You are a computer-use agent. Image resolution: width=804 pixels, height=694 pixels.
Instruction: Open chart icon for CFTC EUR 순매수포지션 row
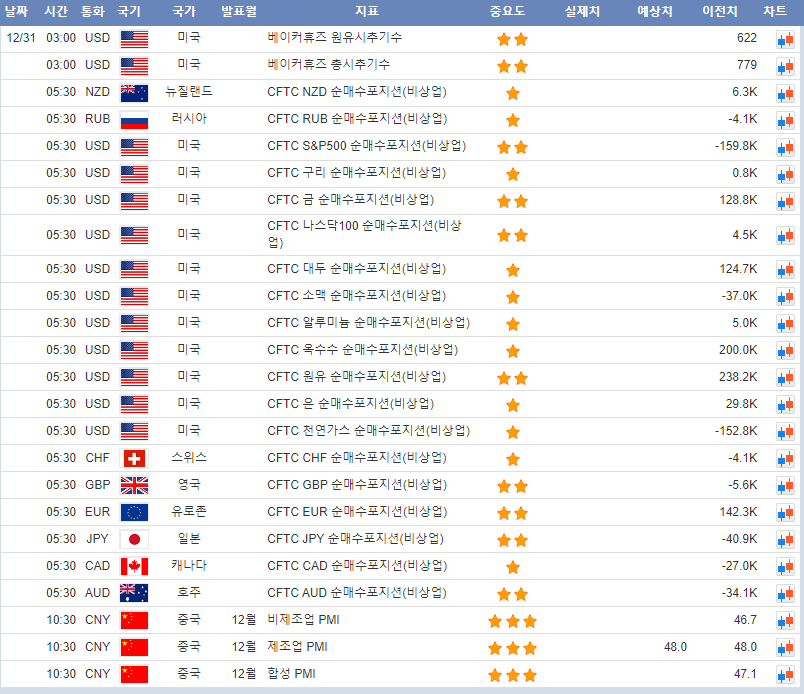[784, 513]
